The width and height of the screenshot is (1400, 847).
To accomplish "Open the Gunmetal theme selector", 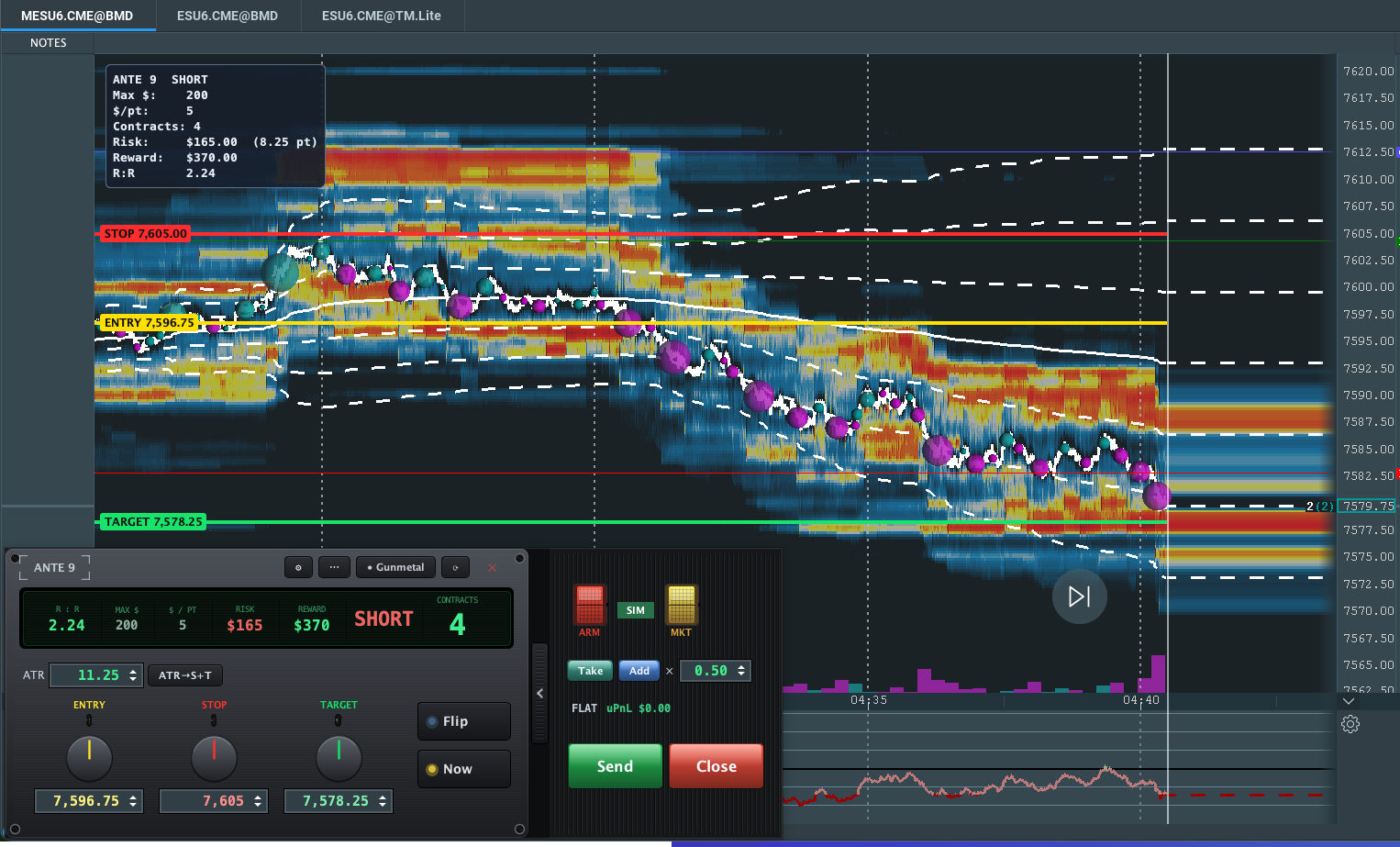I will coord(395,567).
